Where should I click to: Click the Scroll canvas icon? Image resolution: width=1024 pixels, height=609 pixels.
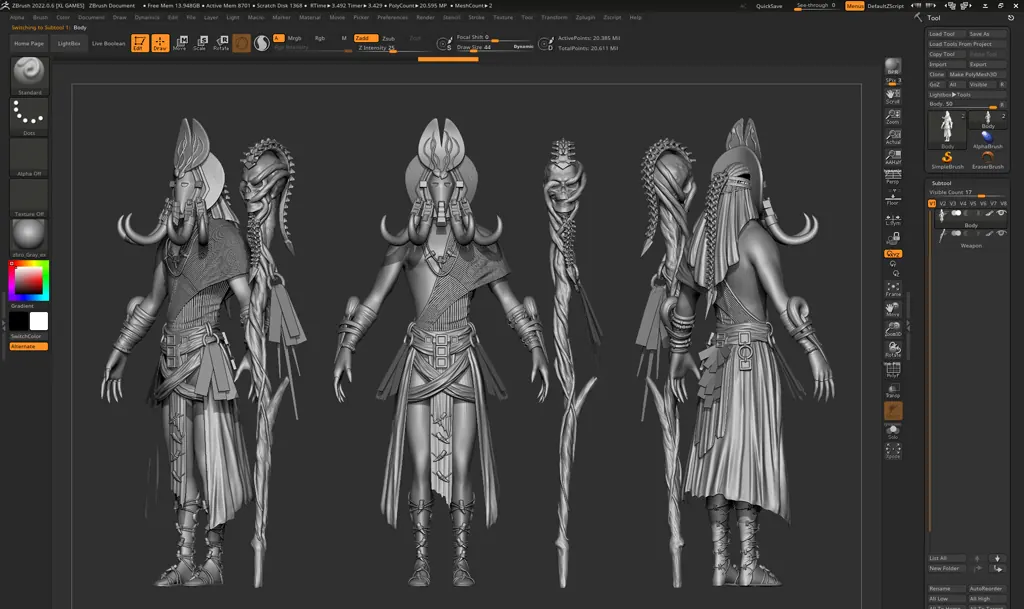[893, 97]
